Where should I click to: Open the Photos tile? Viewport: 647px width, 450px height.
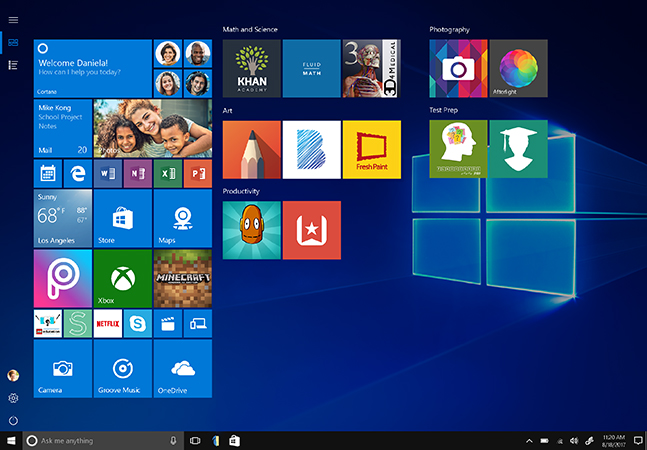pyautogui.click(x=153, y=128)
